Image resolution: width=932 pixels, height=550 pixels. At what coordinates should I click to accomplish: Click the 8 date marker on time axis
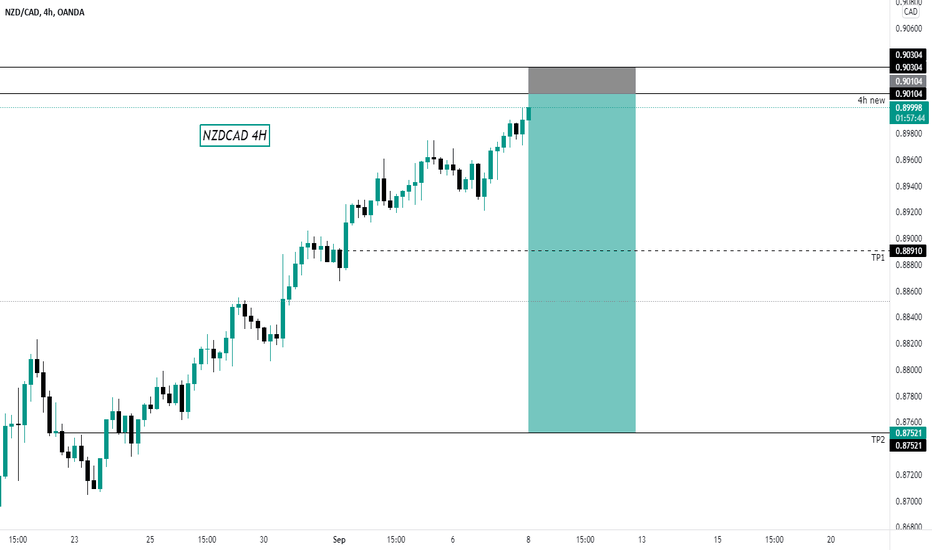(528, 540)
